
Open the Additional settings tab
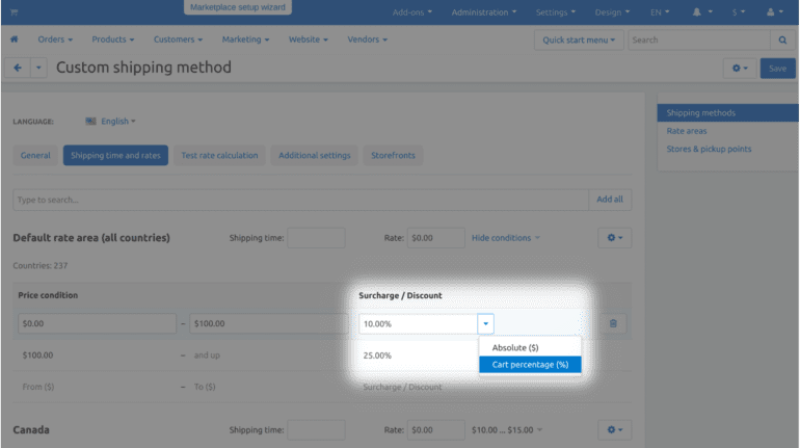(x=314, y=155)
